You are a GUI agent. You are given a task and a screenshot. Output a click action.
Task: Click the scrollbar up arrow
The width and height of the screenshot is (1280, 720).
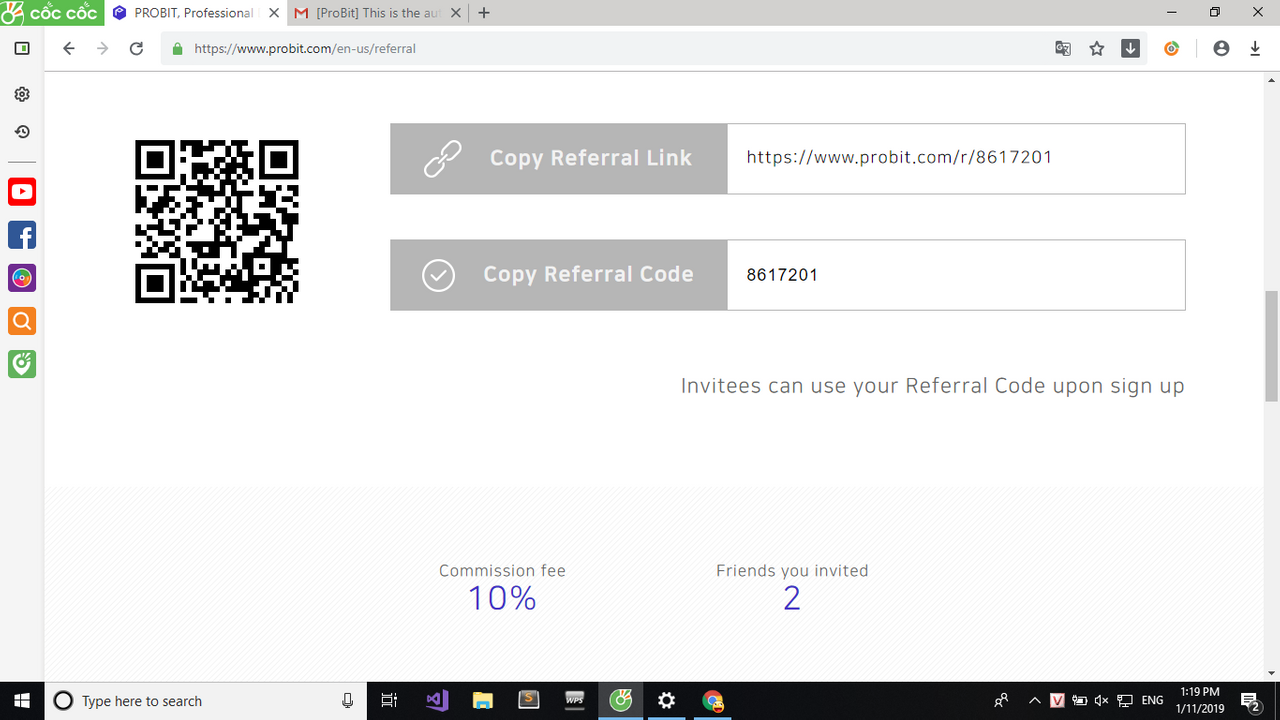[x=1271, y=80]
